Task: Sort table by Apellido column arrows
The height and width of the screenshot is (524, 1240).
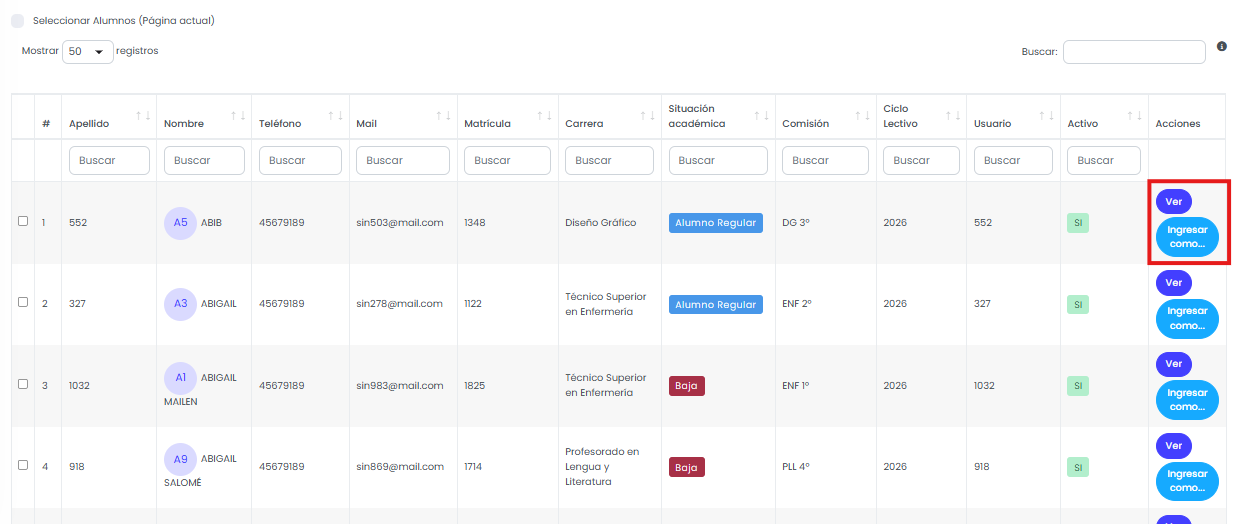Action: (143, 116)
